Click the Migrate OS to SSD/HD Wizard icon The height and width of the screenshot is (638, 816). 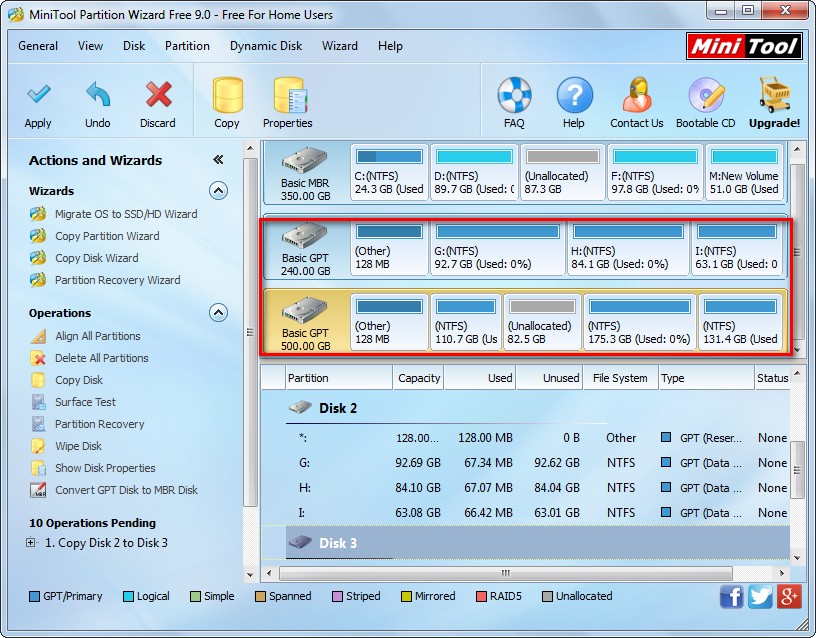point(38,214)
